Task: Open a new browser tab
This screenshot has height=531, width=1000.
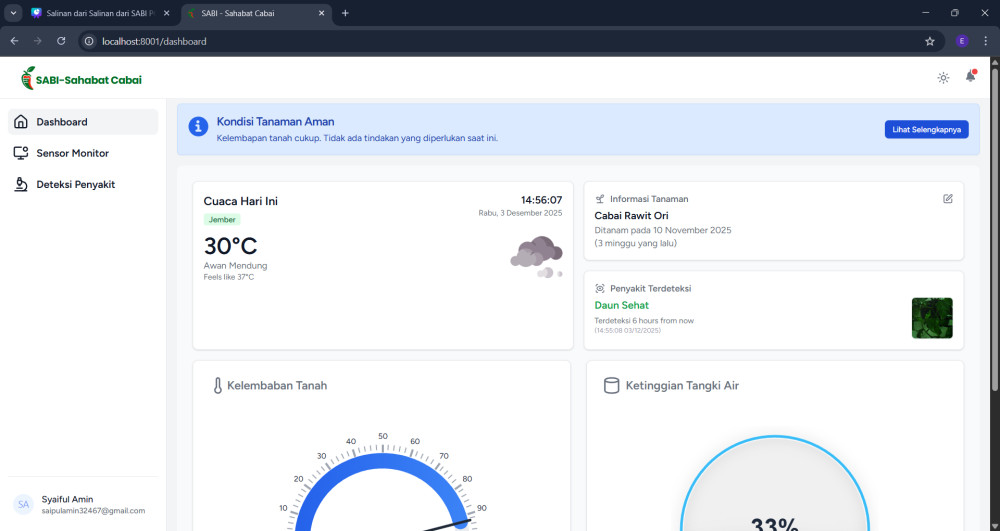Action: [345, 13]
